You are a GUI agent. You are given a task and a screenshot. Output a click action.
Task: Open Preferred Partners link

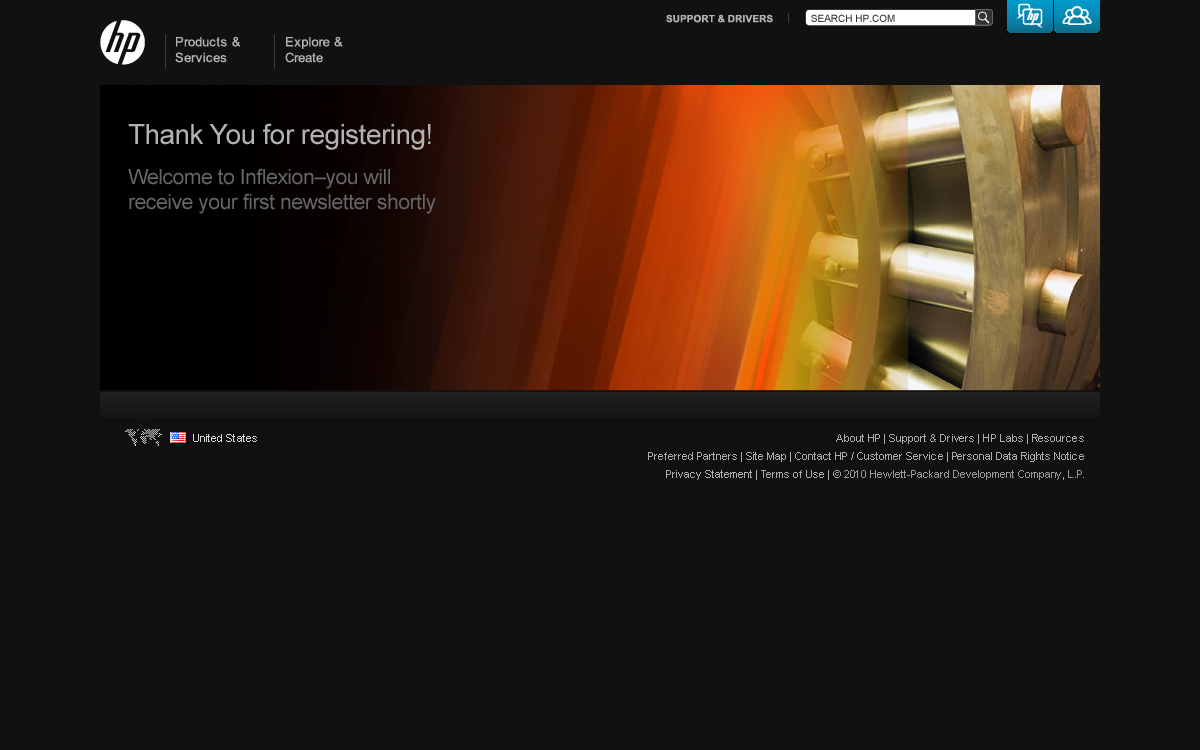point(692,456)
